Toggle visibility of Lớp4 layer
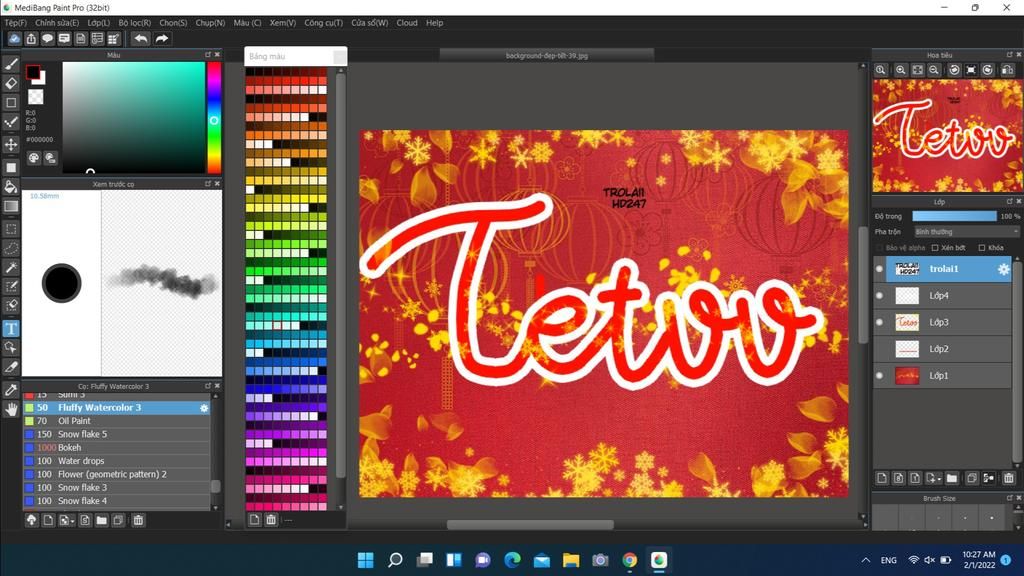This screenshot has height=576, width=1024. click(879, 296)
